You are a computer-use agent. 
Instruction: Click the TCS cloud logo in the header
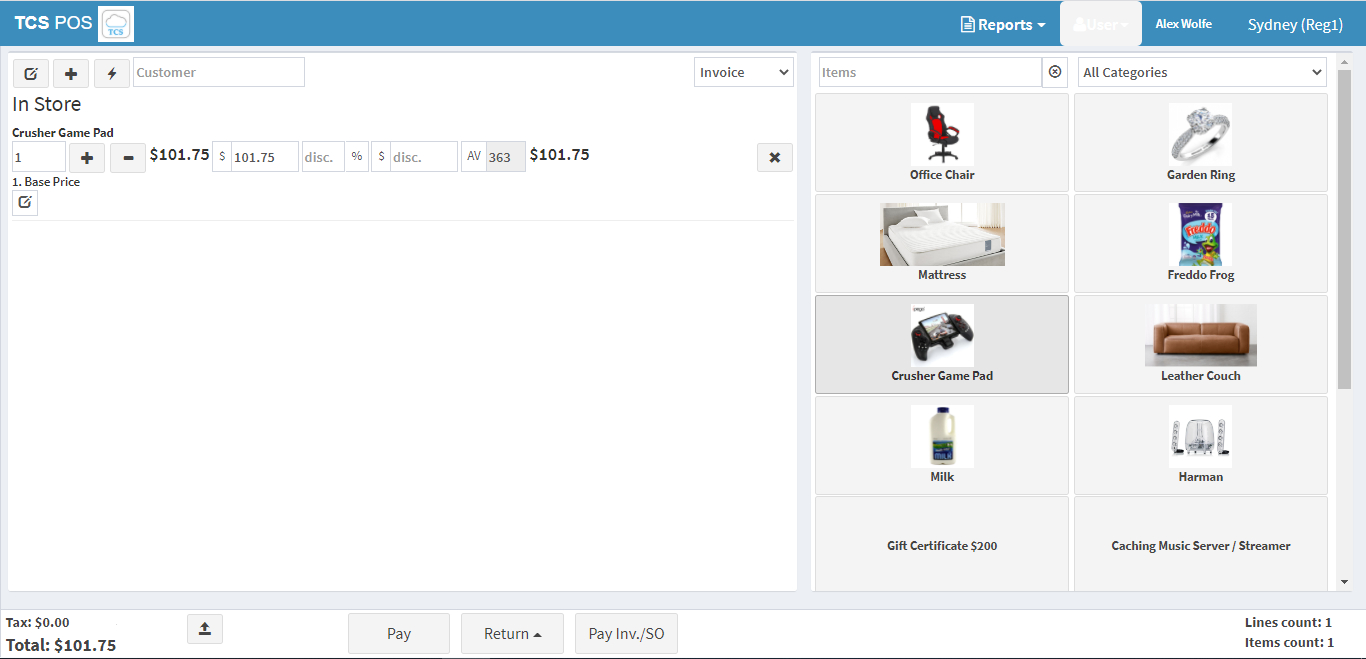pyautogui.click(x=115, y=22)
